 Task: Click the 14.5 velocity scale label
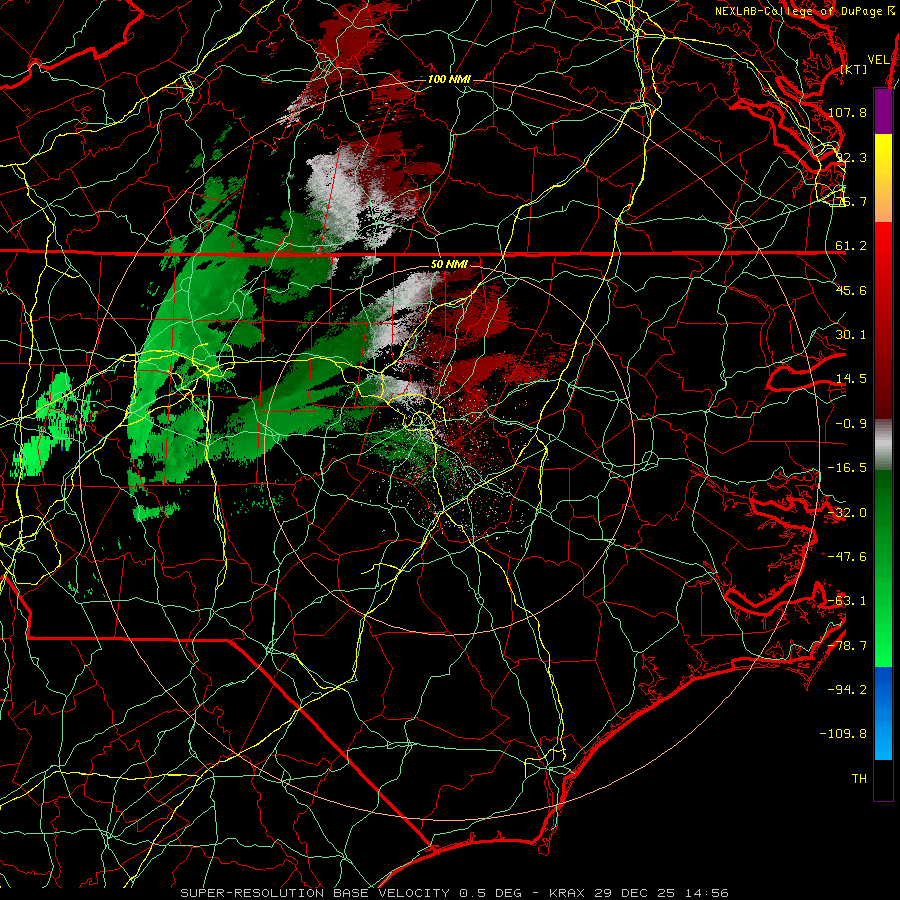[851, 379]
